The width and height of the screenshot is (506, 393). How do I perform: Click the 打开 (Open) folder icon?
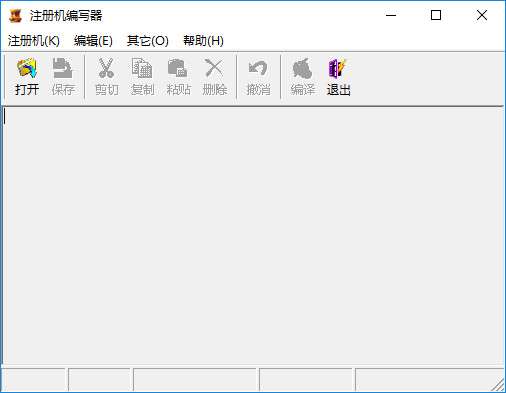pos(27,68)
